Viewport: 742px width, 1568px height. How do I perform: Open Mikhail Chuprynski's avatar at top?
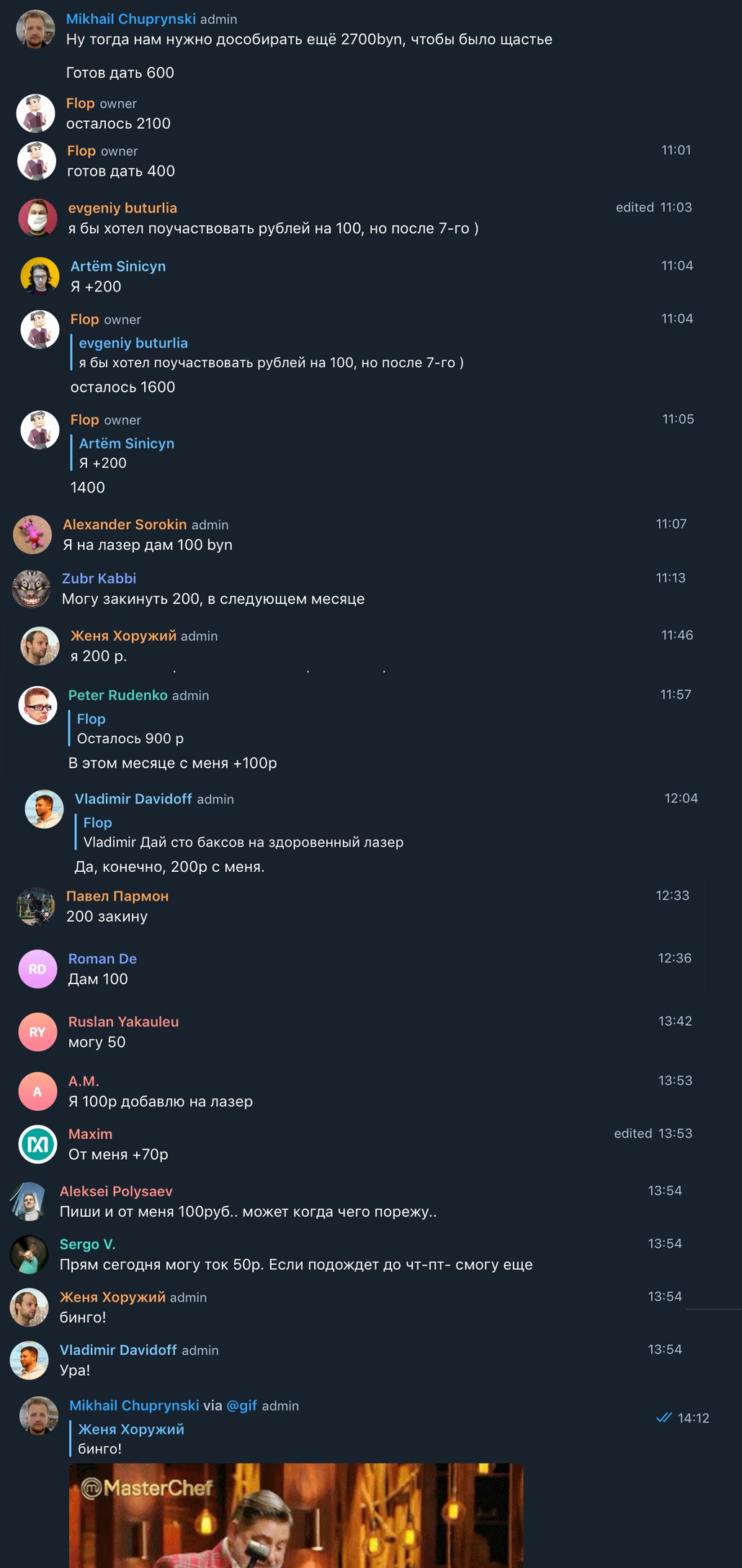pos(35,29)
